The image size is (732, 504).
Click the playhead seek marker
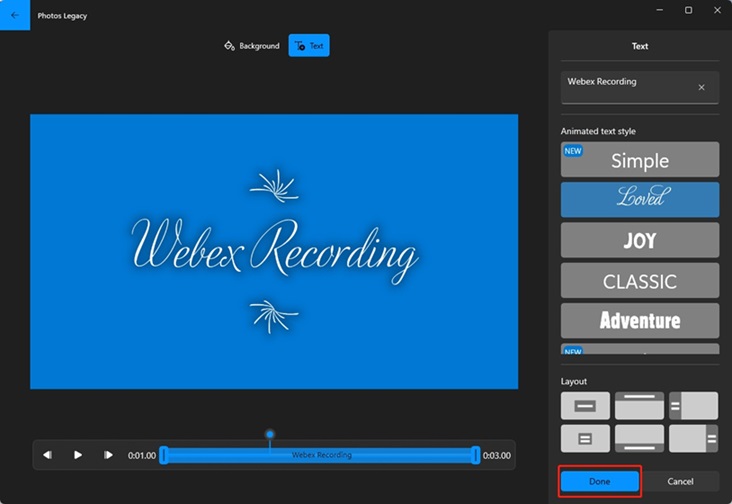point(270,434)
